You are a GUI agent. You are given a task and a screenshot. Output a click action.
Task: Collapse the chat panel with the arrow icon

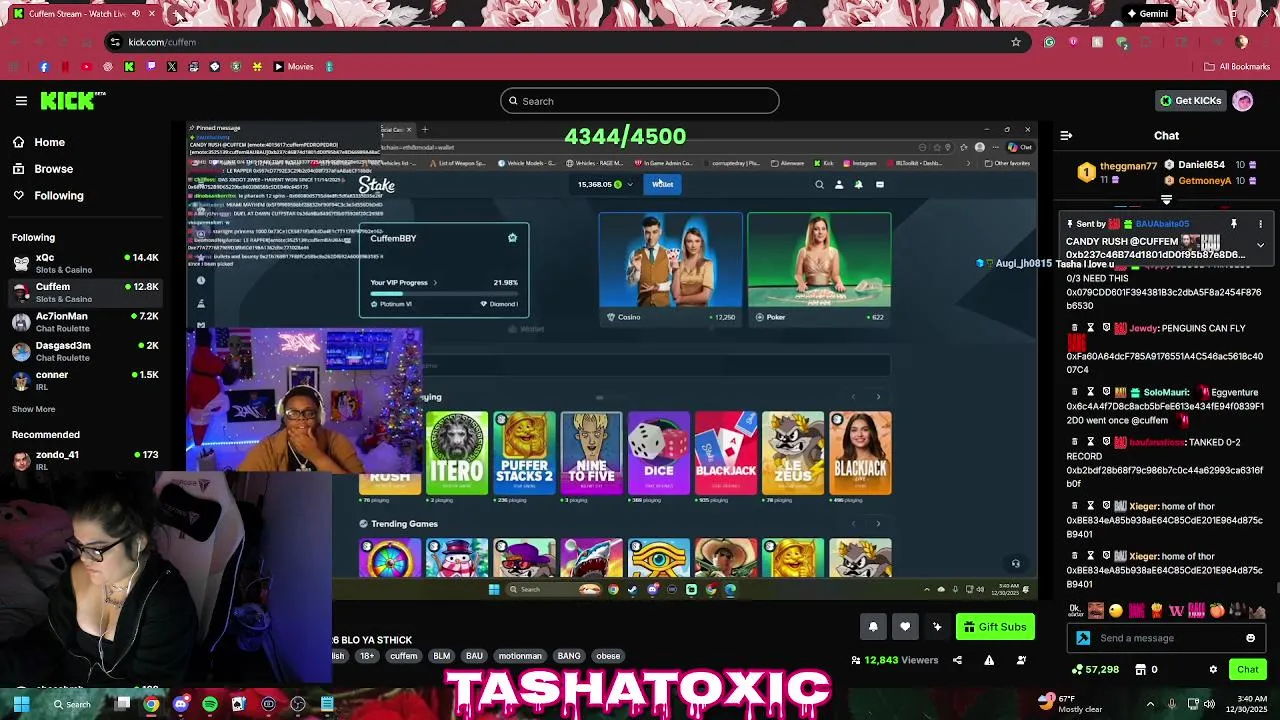(x=1066, y=136)
